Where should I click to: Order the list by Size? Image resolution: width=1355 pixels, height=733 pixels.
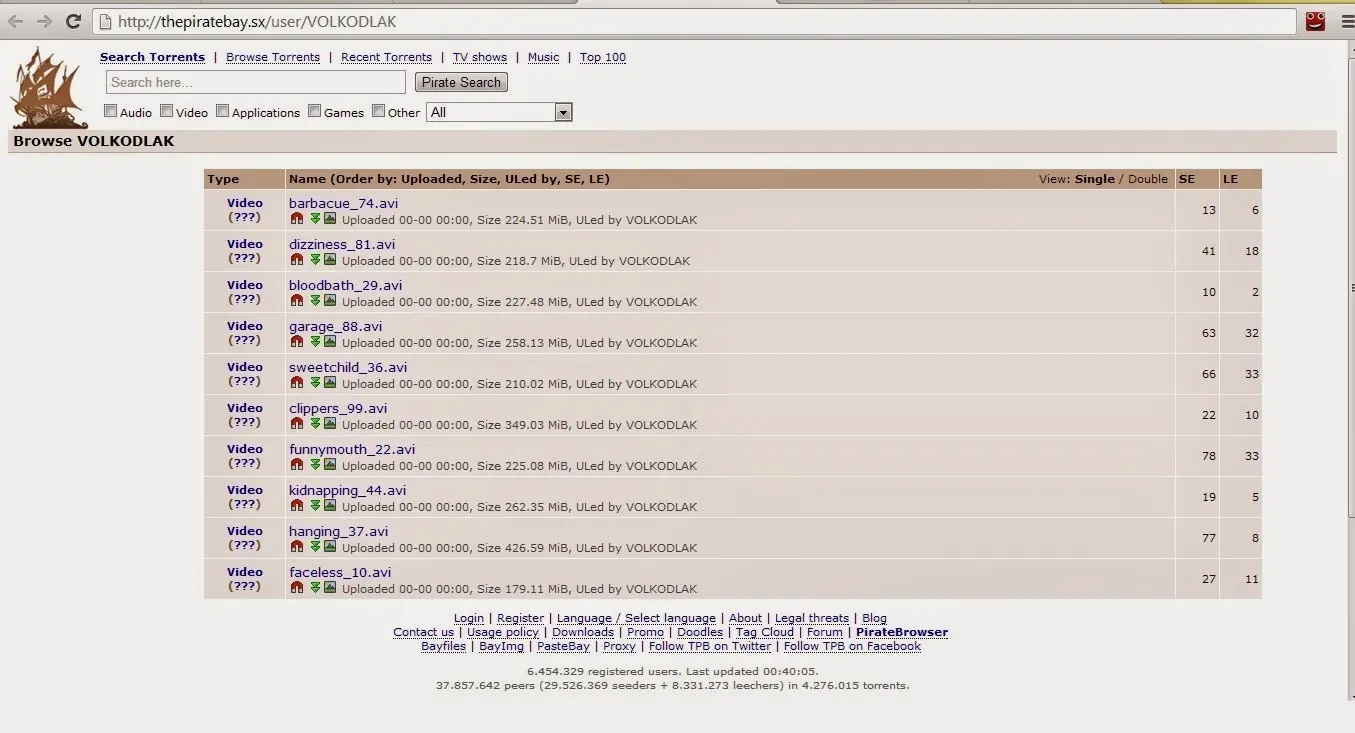[x=479, y=179]
